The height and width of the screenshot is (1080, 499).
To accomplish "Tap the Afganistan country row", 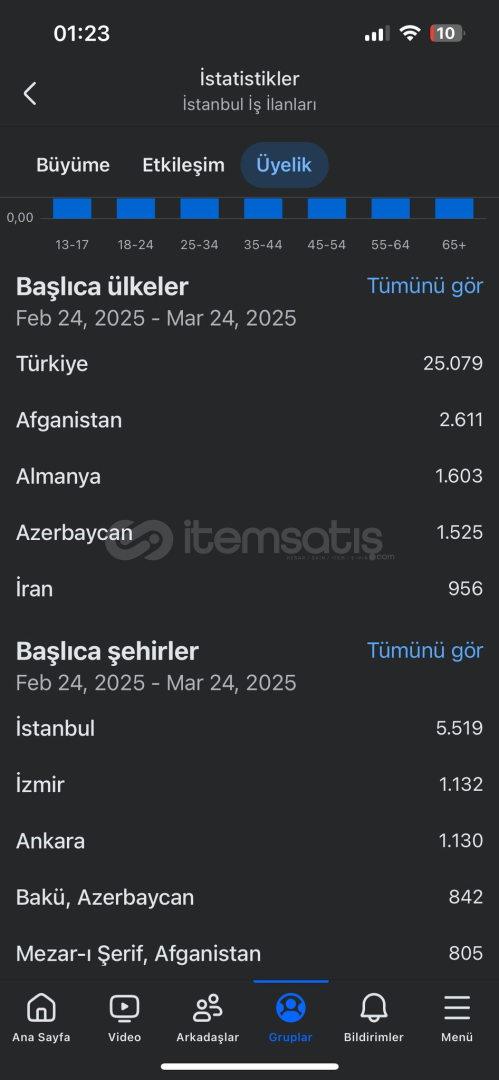I will pos(250,420).
